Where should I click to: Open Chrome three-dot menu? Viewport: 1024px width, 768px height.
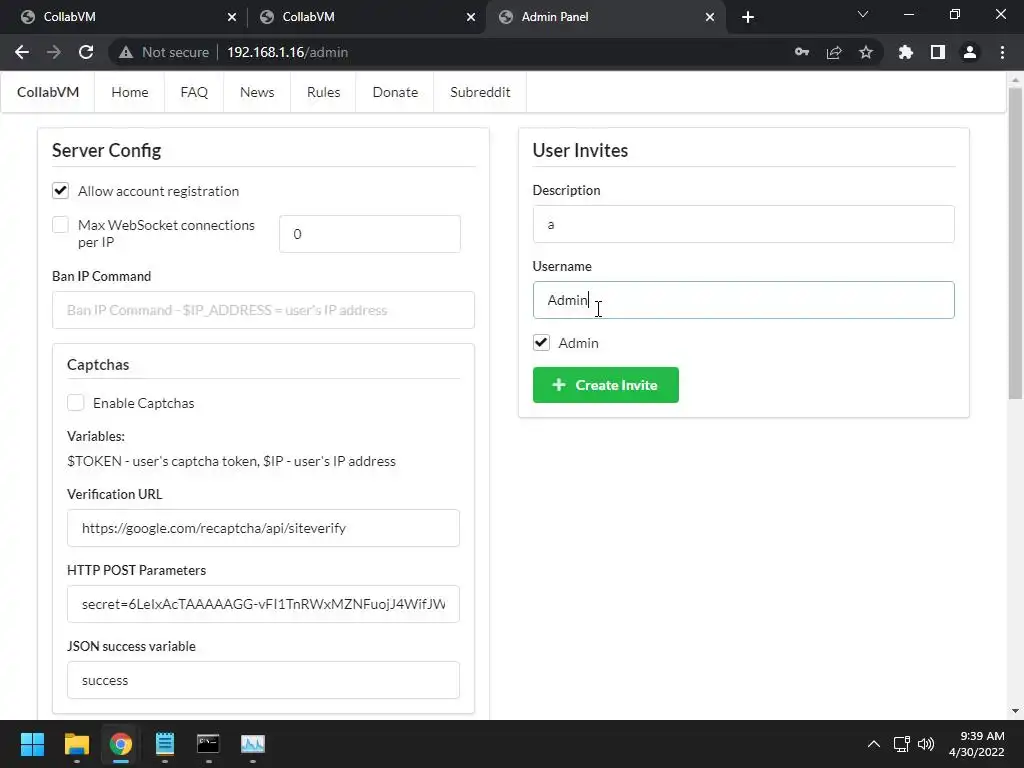1002,52
